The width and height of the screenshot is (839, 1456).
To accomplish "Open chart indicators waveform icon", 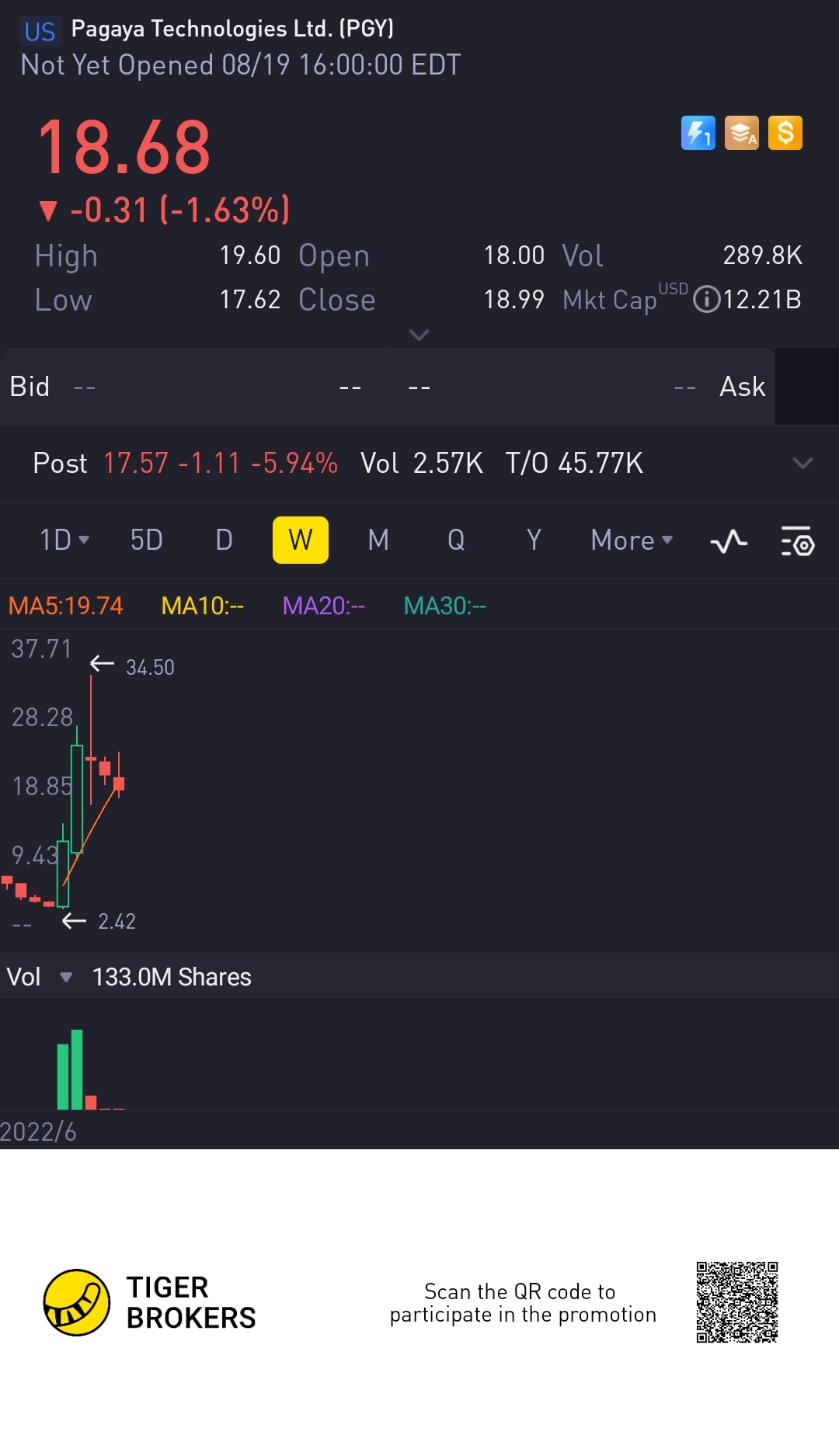I will pos(729,541).
